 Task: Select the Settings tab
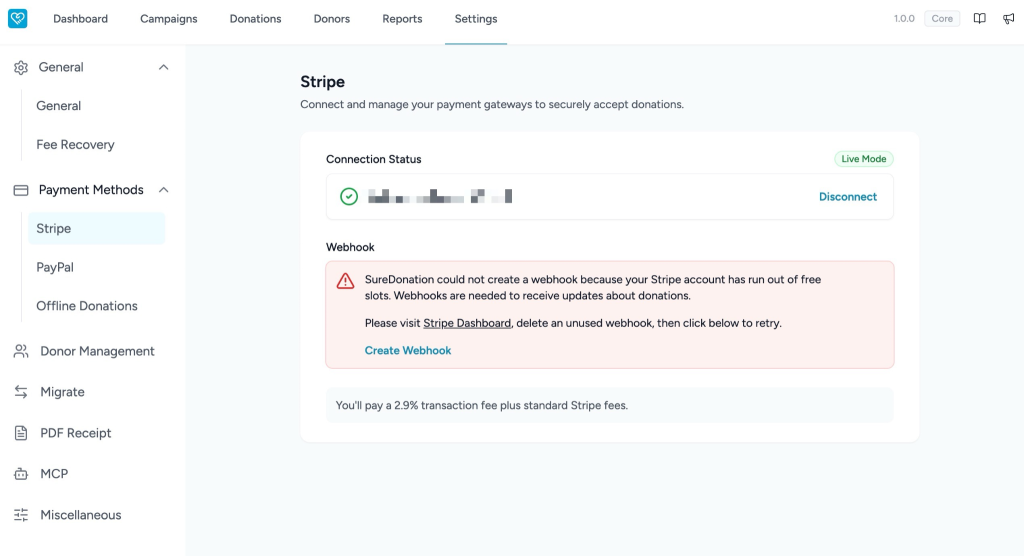(x=476, y=19)
